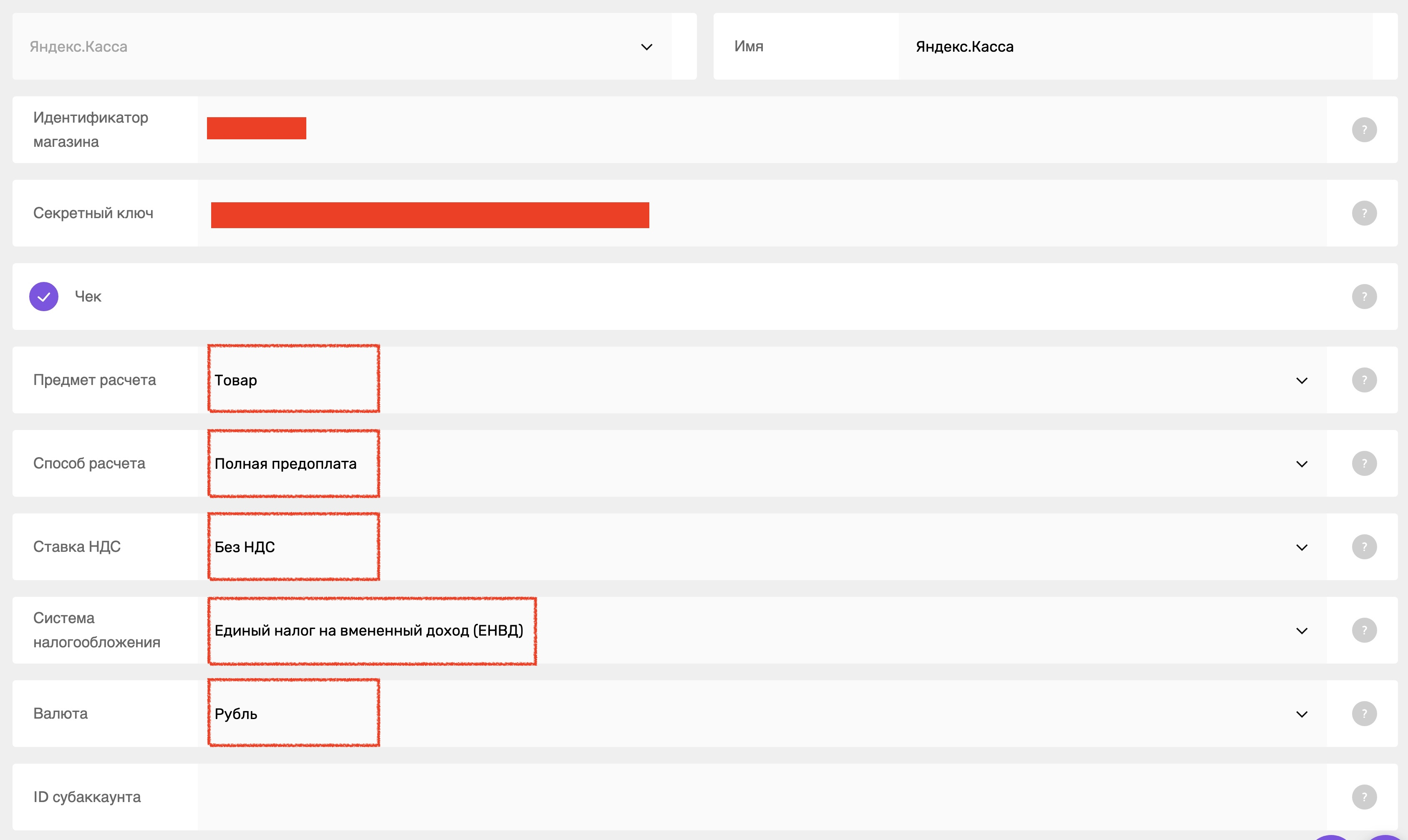1408x840 pixels.
Task: Toggle the Чек checkbox
Action: (44, 297)
